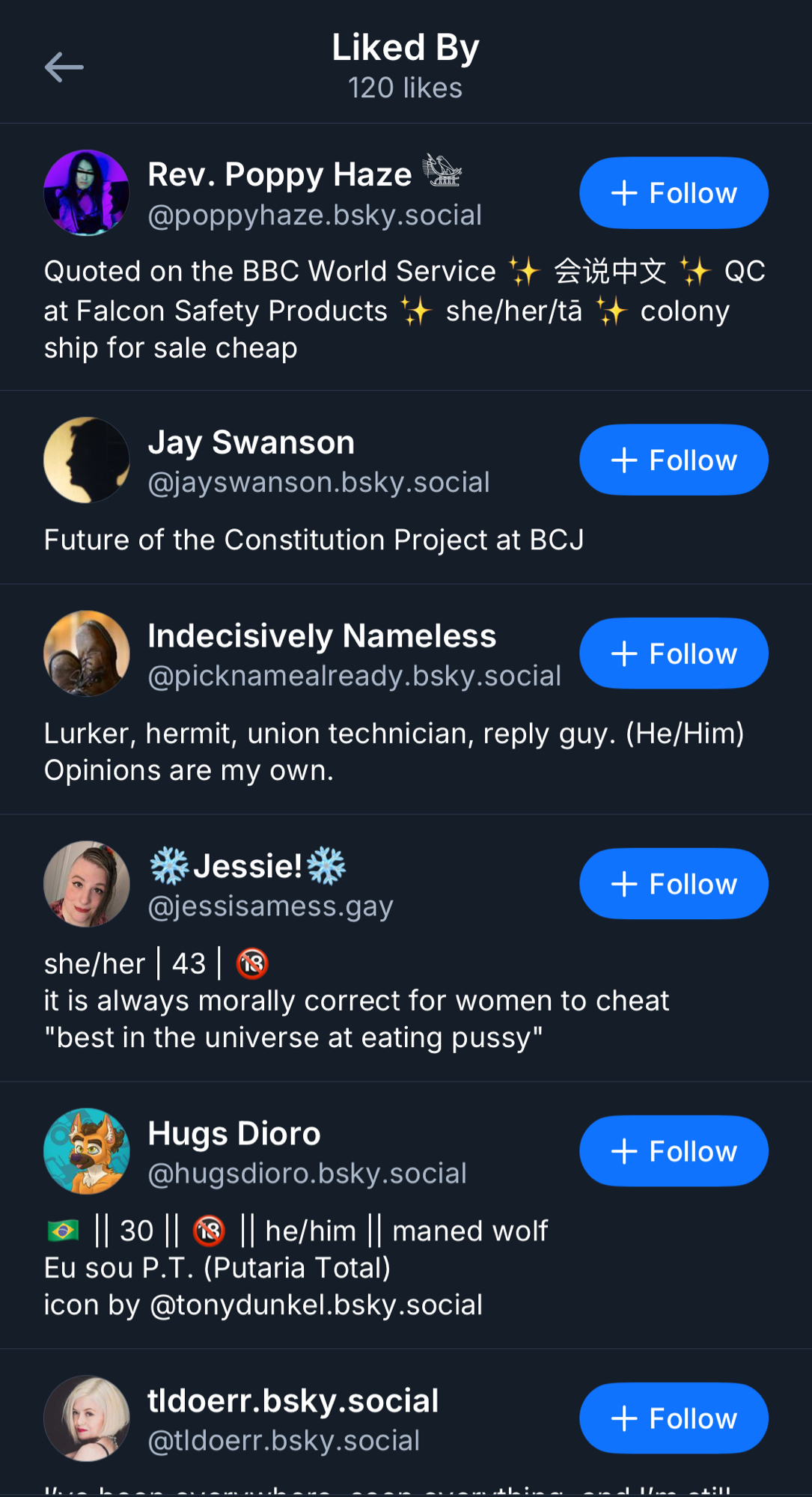This screenshot has width=812, height=1497.
Task: Open Jessie's profile picture
Action: pyautogui.click(x=87, y=884)
